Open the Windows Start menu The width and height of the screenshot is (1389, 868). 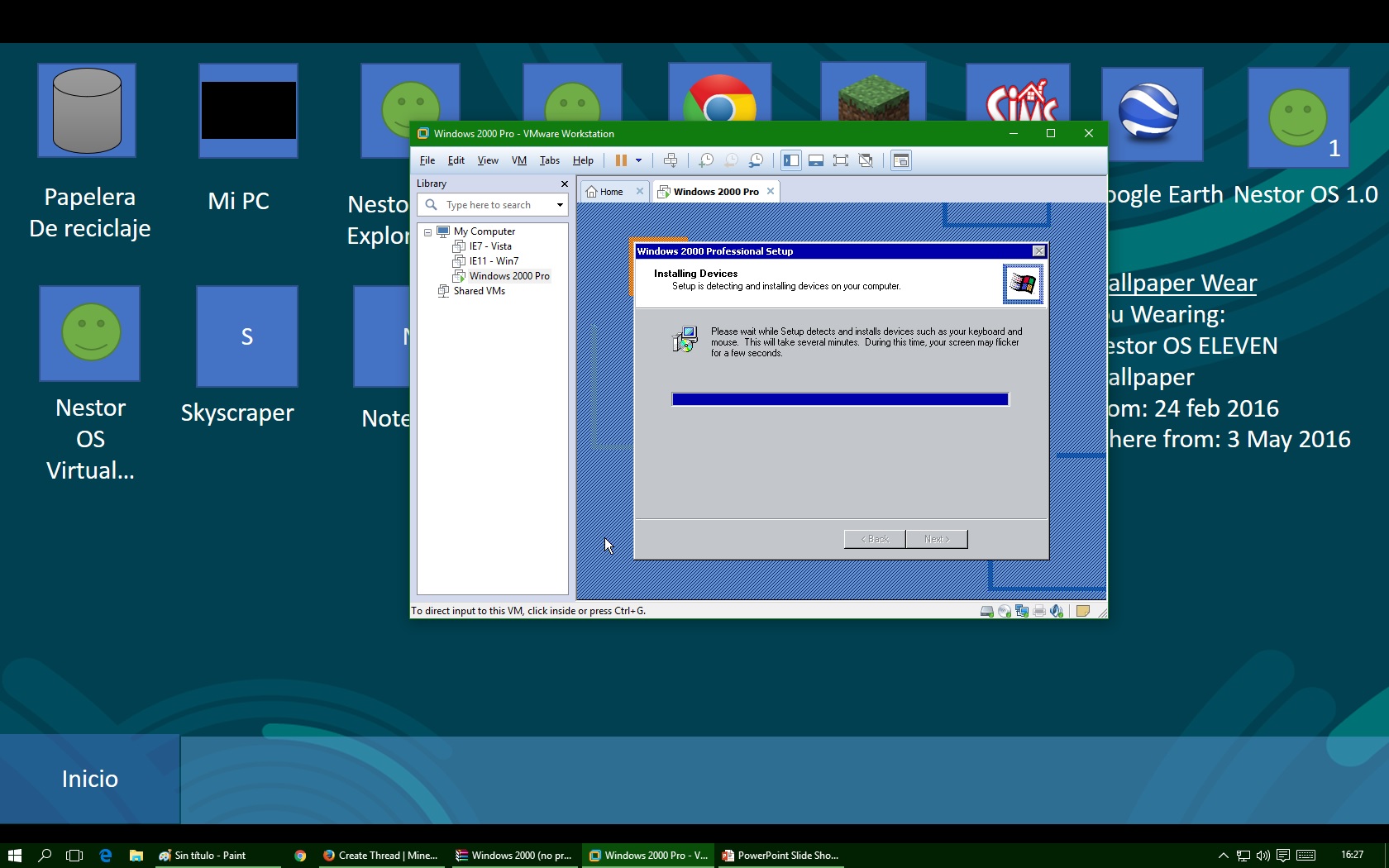(x=15, y=856)
